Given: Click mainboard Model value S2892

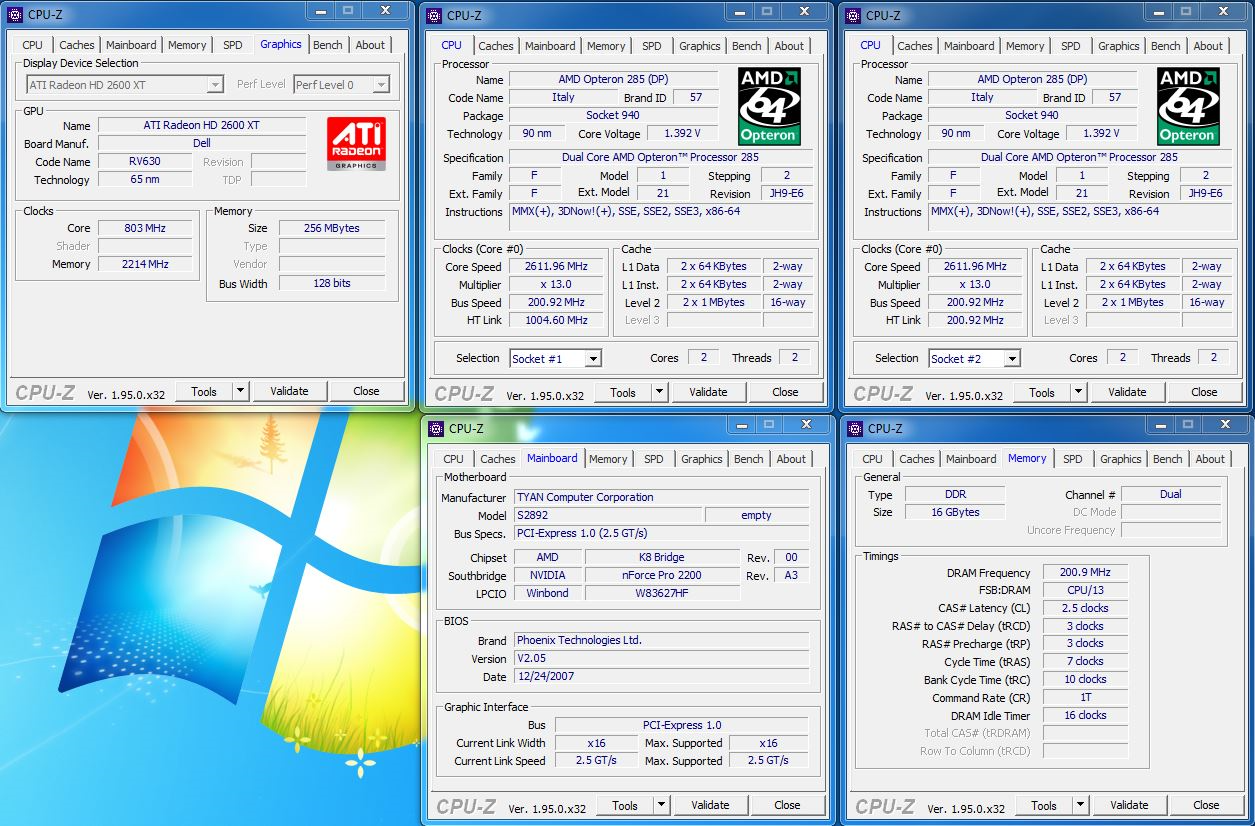Looking at the screenshot, I should [x=607, y=515].
